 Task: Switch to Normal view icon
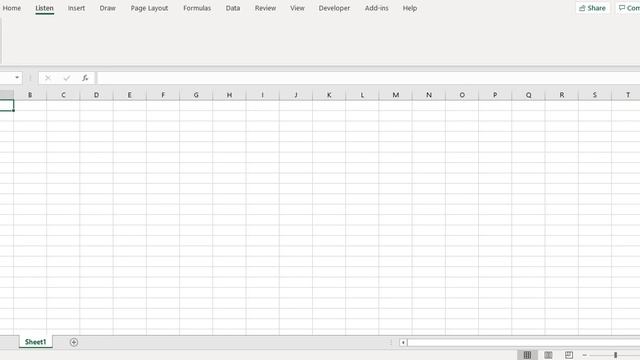527,355
